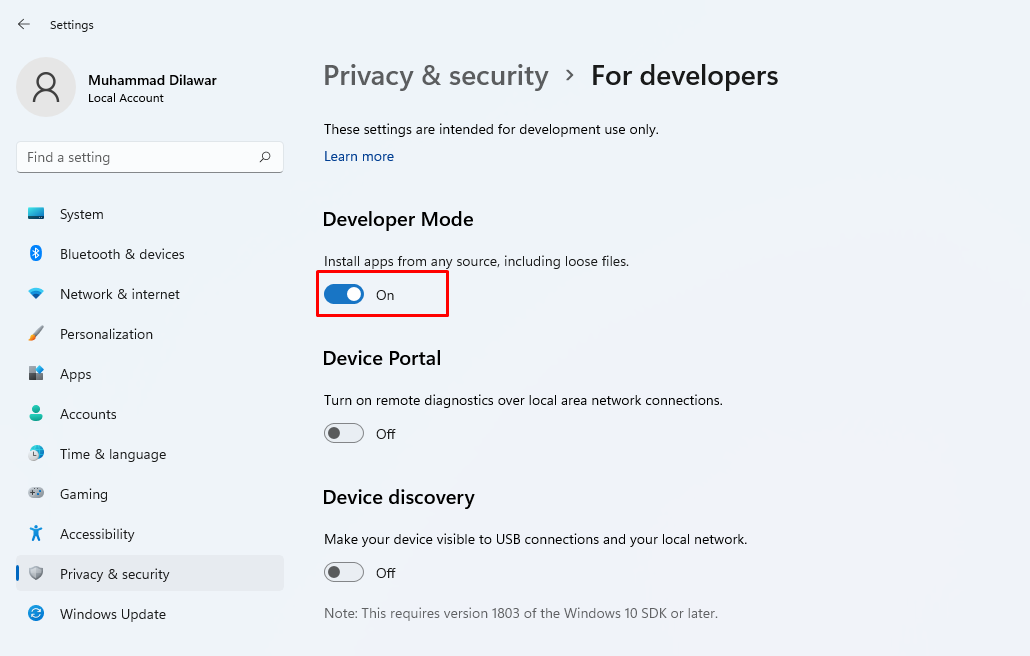Viewport: 1030px width, 656px height.
Task: Open Accounts settings page
Action: (150, 414)
